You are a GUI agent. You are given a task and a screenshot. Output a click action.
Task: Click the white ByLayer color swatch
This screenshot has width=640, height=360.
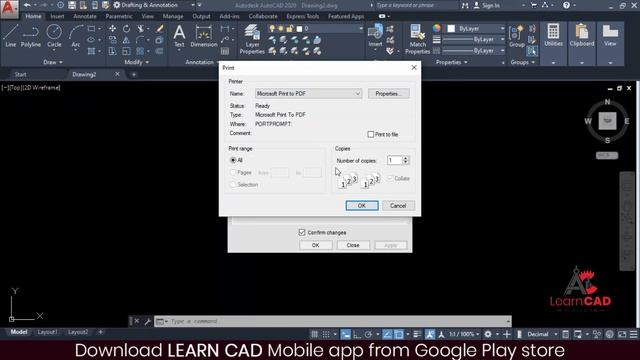click(451, 29)
